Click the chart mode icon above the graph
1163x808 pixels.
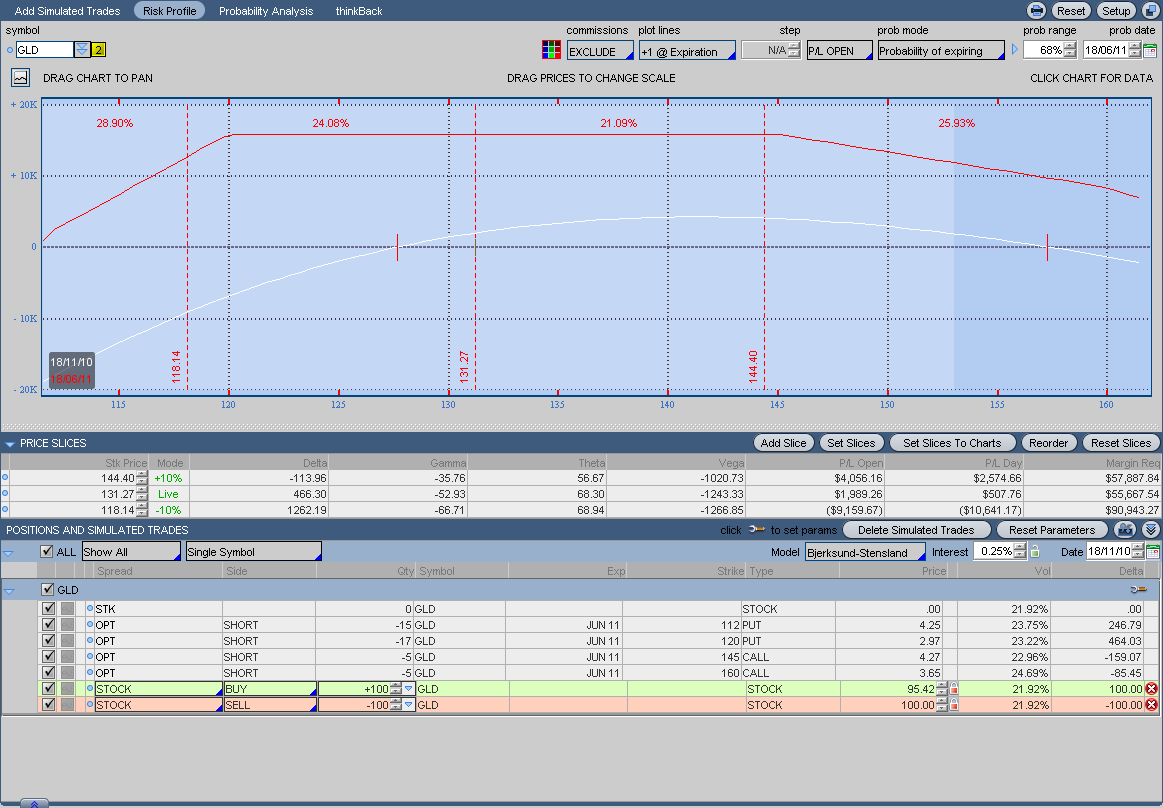(x=21, y=77)
